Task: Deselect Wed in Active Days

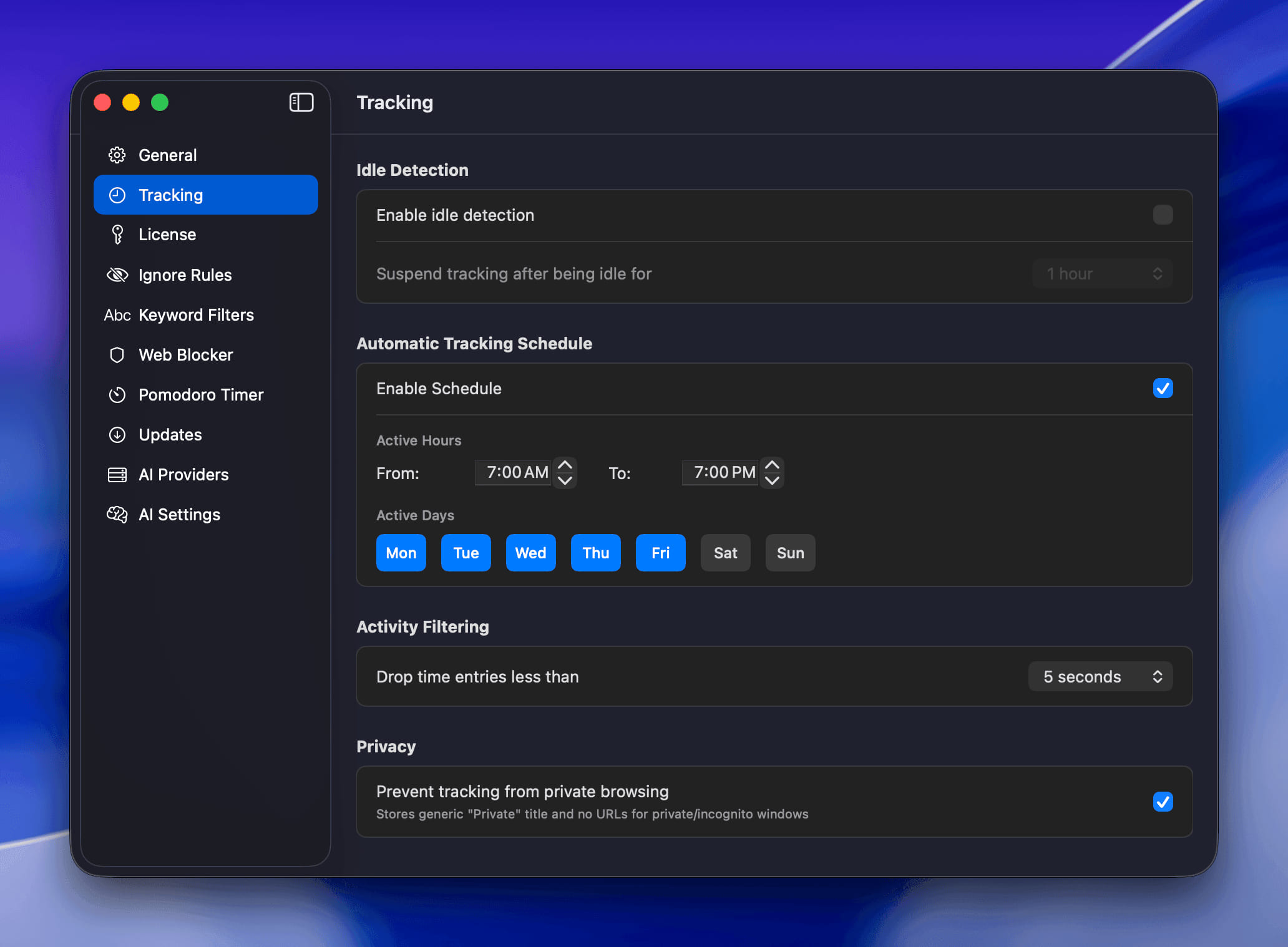Action: point(530,553)
